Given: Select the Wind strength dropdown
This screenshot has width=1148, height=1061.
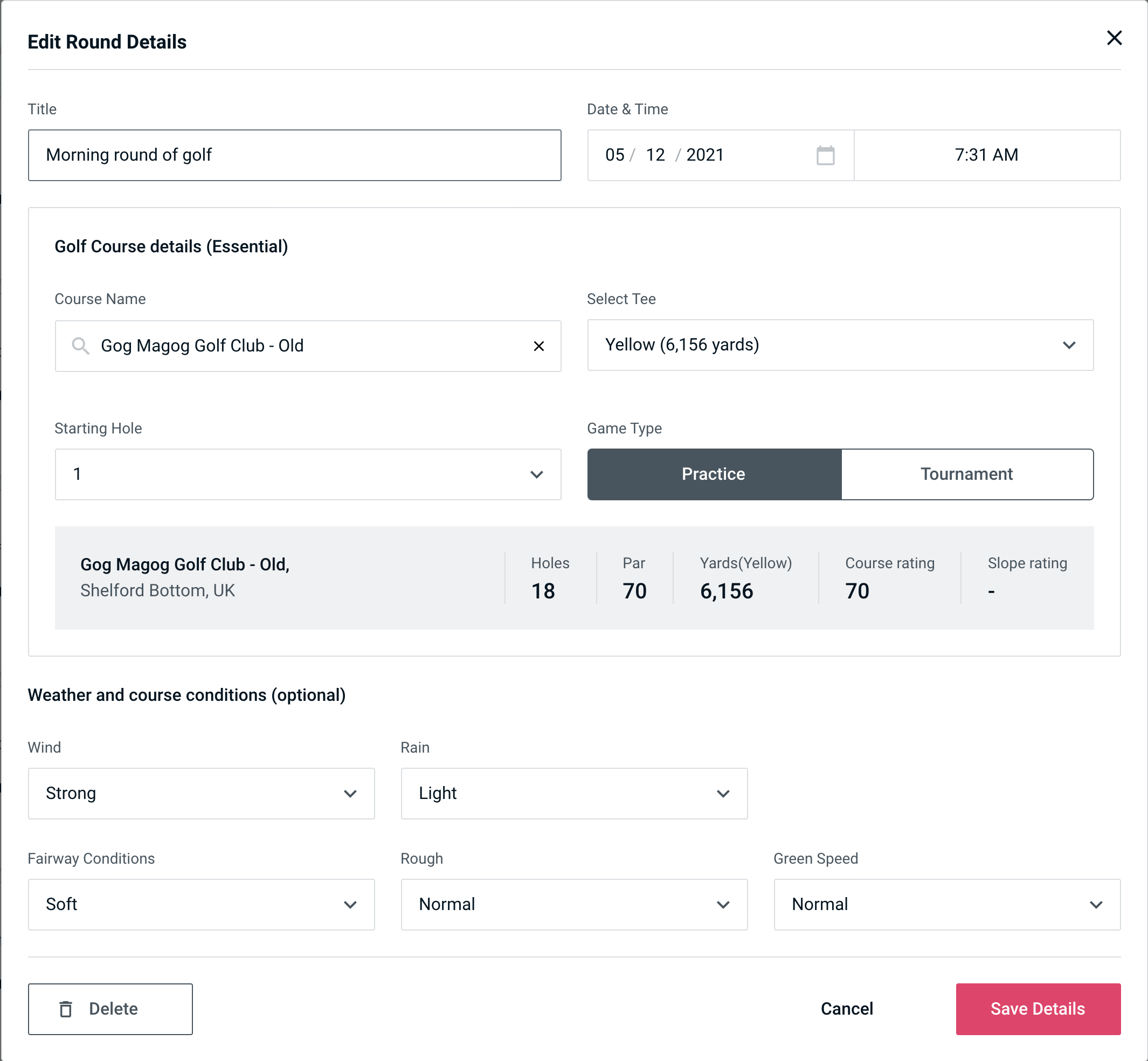Looking at the screenshot, I should tap(201, 794).
